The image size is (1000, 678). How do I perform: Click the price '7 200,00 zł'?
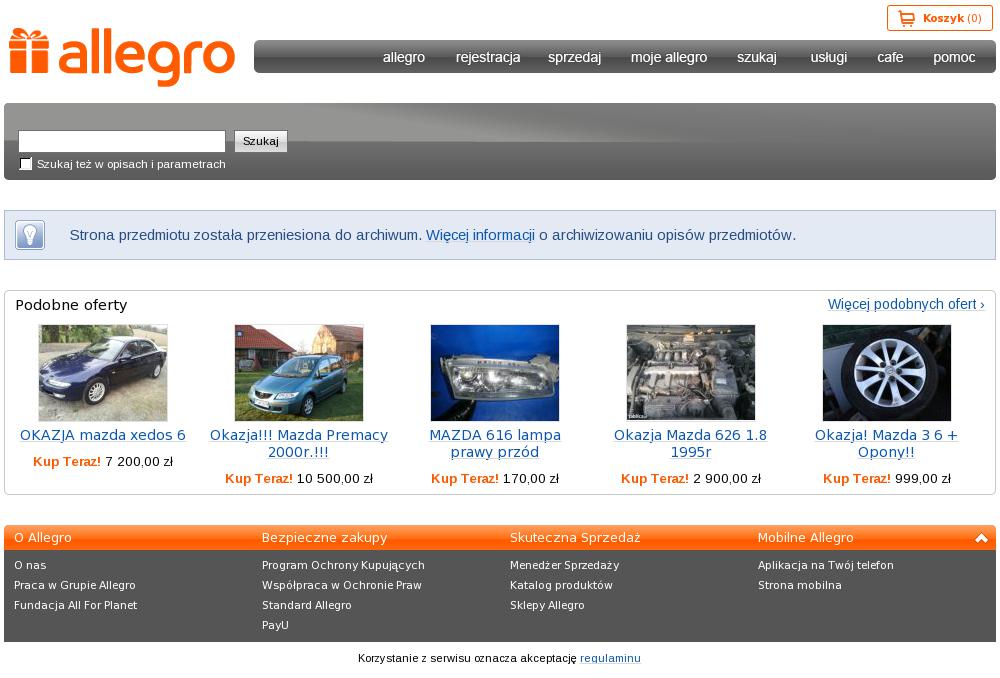(139, 461)
